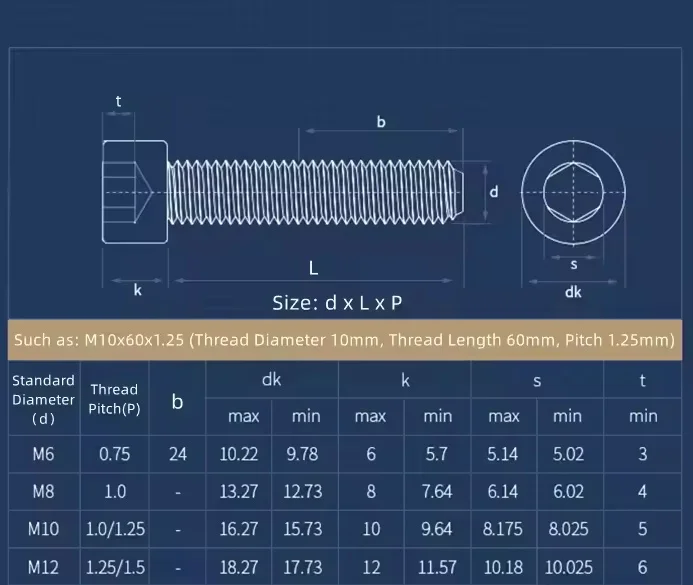Click the 18.27 dk max value
Screen dimensions: 693x585
point(239,567)
